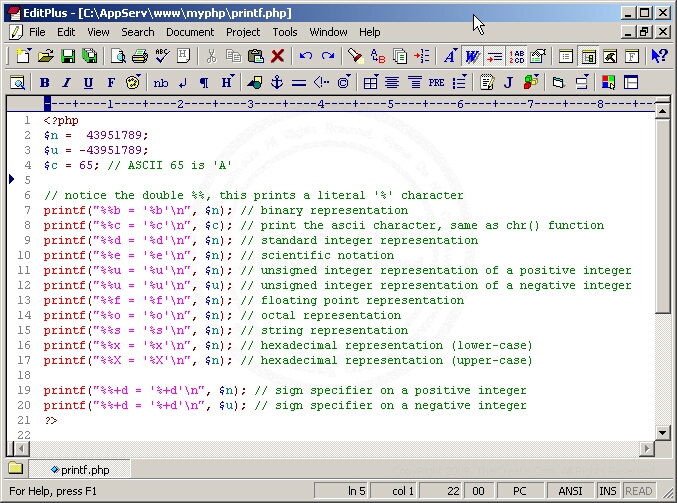Insert a horizontal rule
677x503 pixels.
[298, 82]
